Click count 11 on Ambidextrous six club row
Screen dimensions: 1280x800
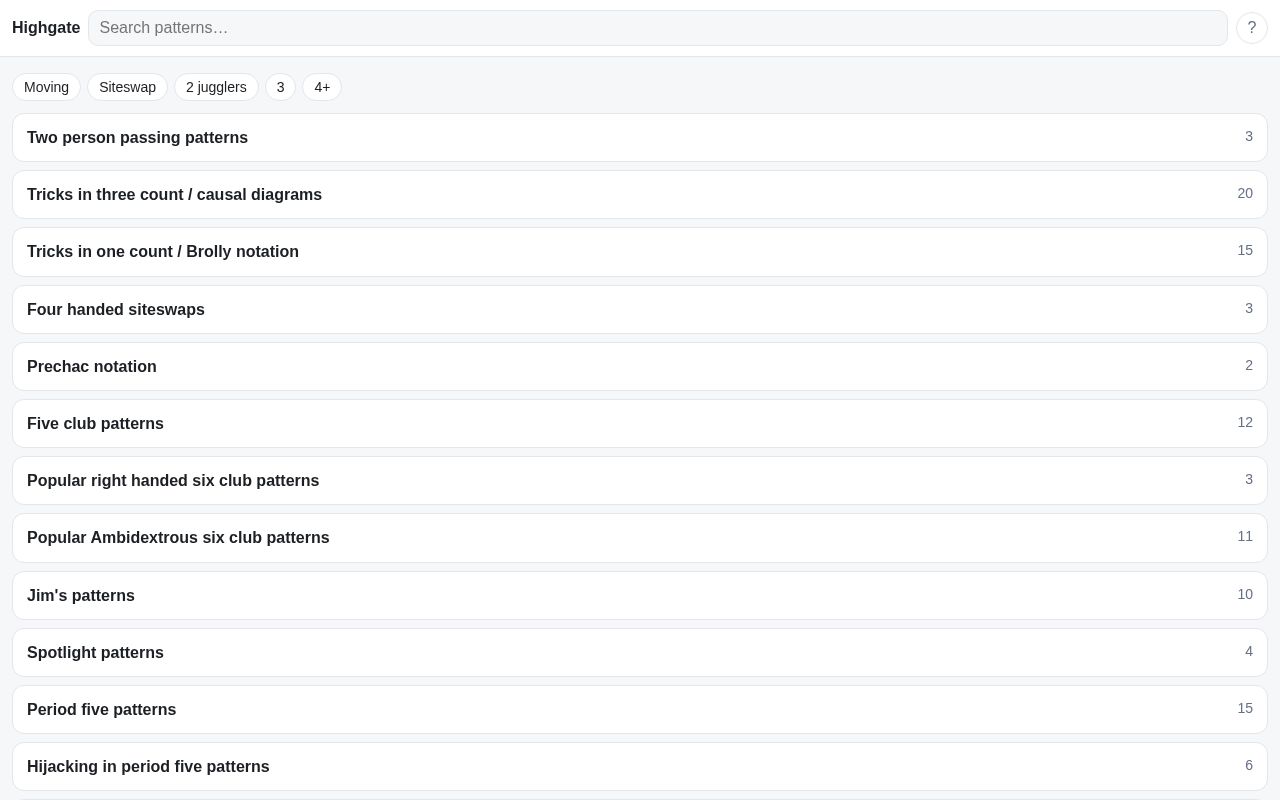1245,536
